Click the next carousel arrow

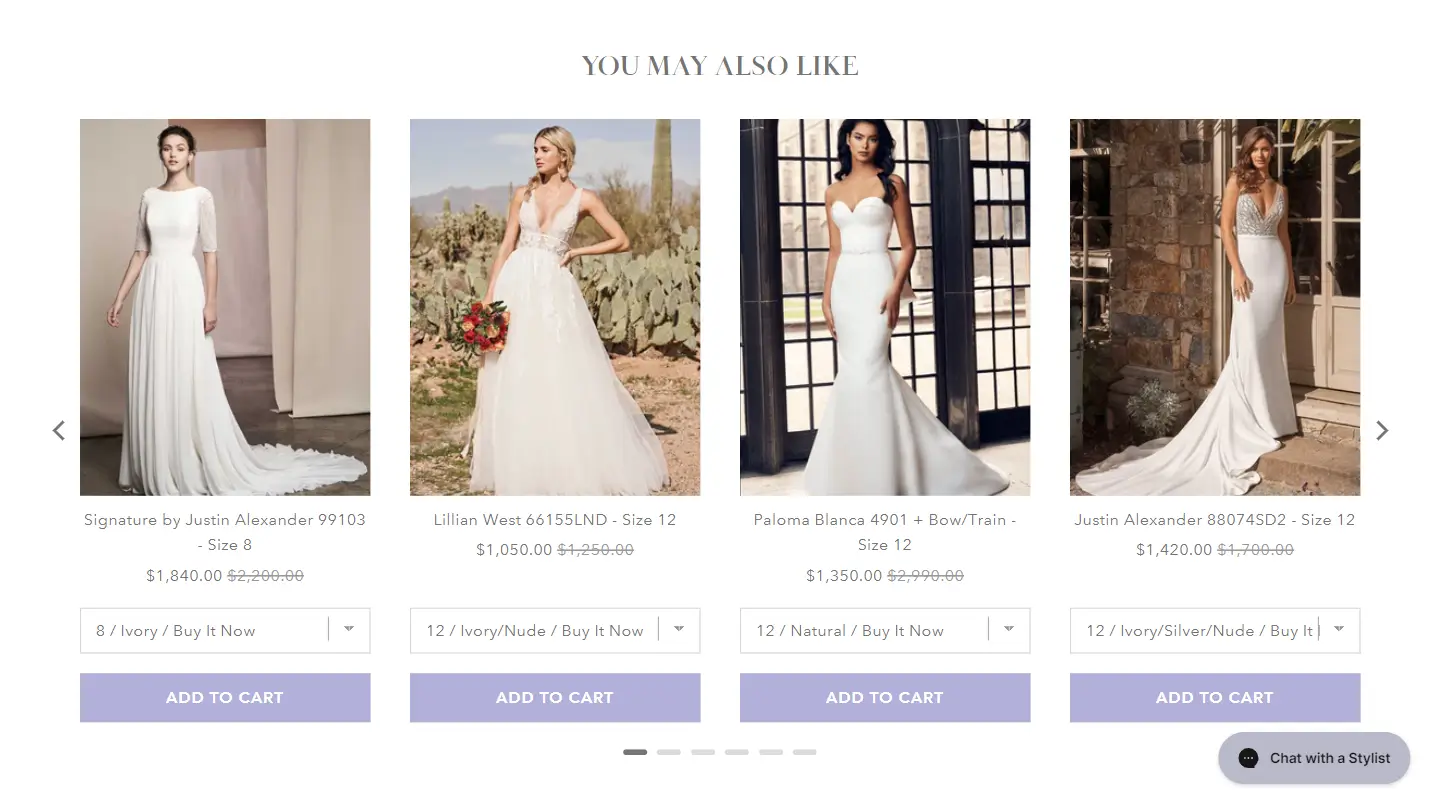1382,430
